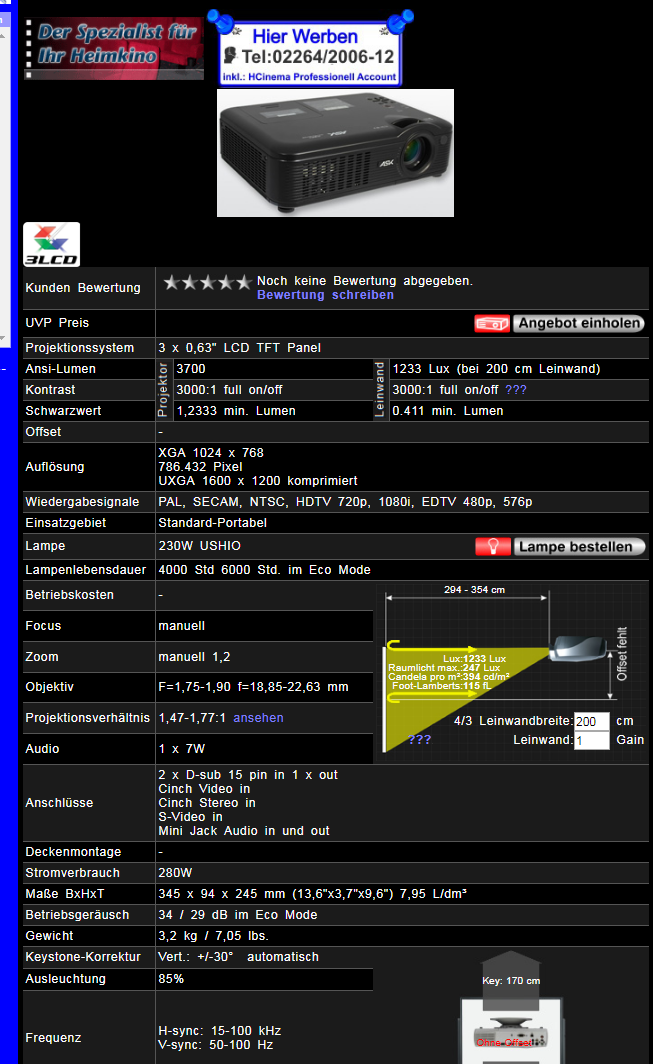
Task: Click the Leinwand Gain input field
Action: tap(591, 740)
